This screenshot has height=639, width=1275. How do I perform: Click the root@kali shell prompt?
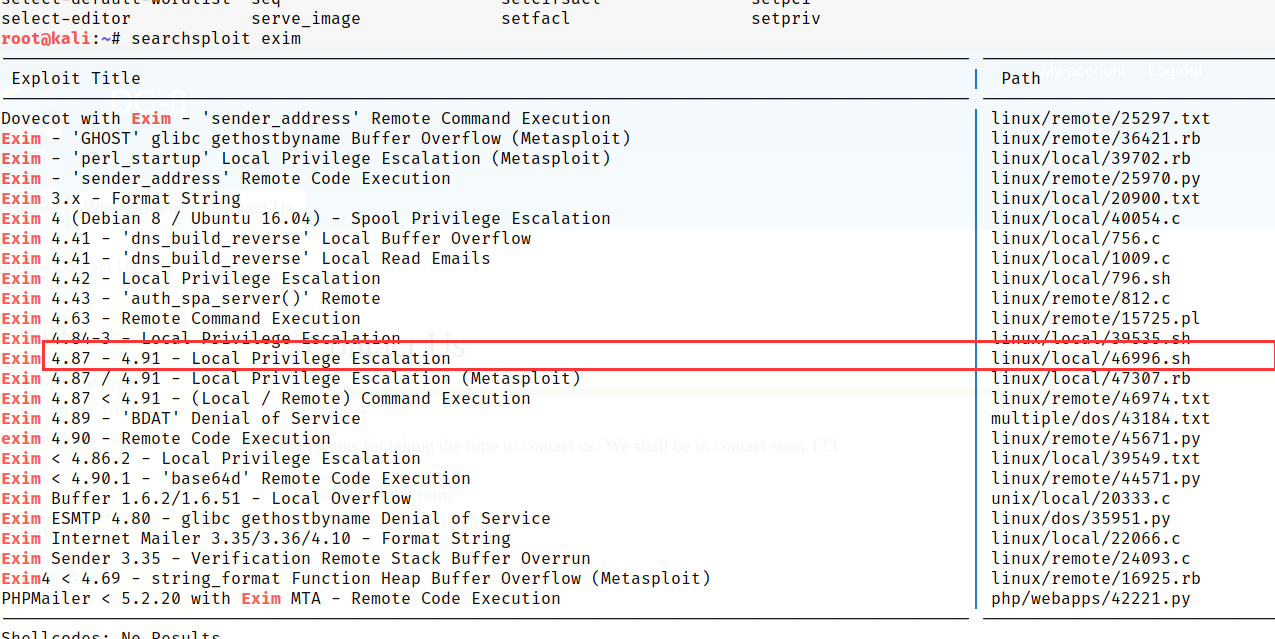61,38
